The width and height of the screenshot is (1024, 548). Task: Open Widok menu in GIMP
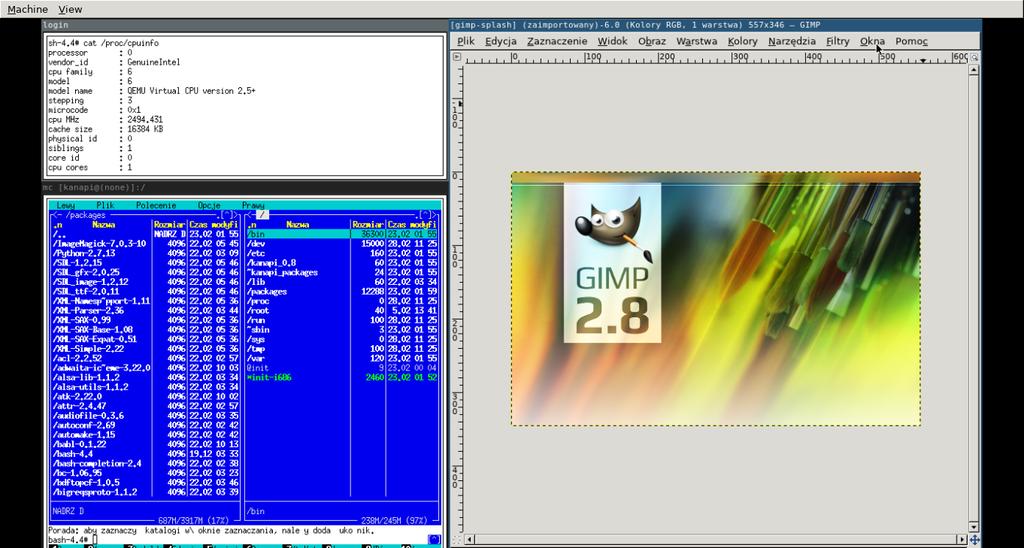pos(613,41)
